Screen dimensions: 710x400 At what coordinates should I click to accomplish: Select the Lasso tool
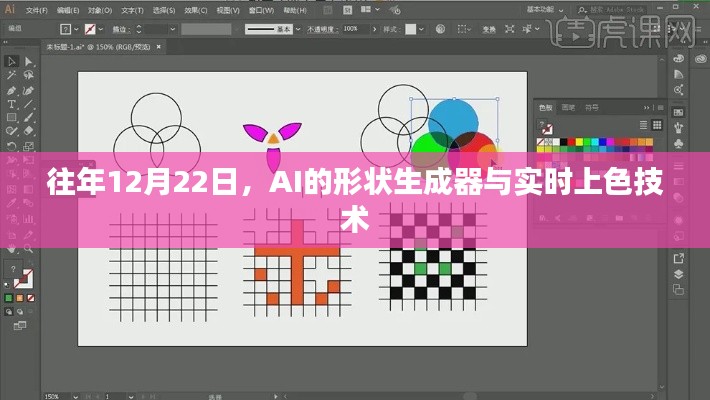tap(28, 75)
